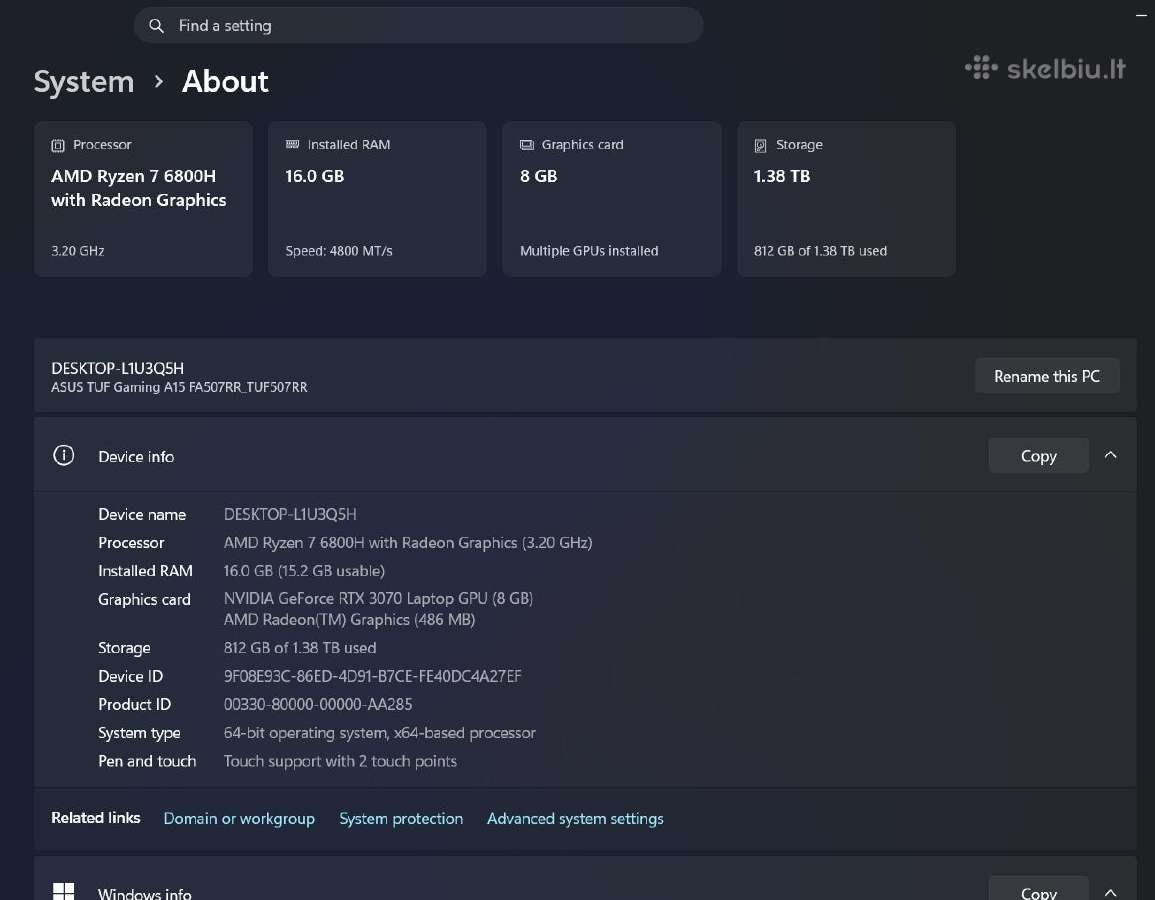This screenshot has height=900, width=1155.
Task: Click the DESKTOP-L1U3Q5H PC name header
Action: coord(118,368)
